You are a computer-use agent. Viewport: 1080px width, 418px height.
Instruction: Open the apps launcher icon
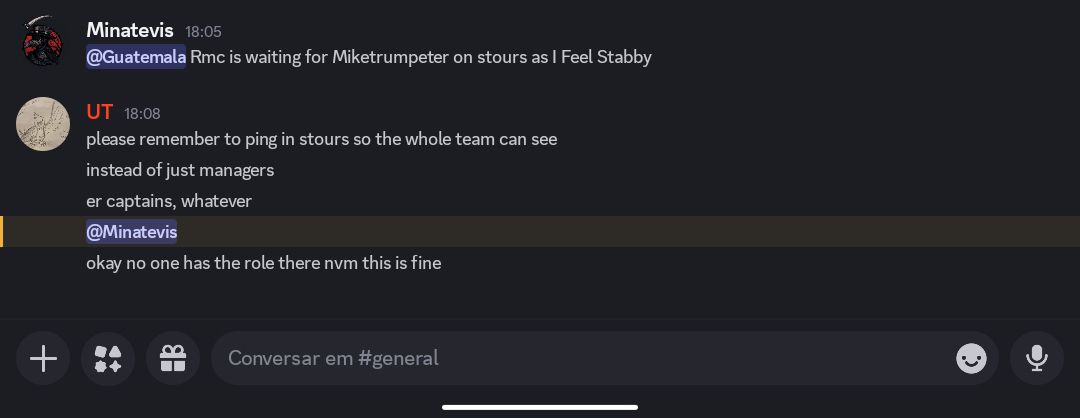click(x=107, y=358)
